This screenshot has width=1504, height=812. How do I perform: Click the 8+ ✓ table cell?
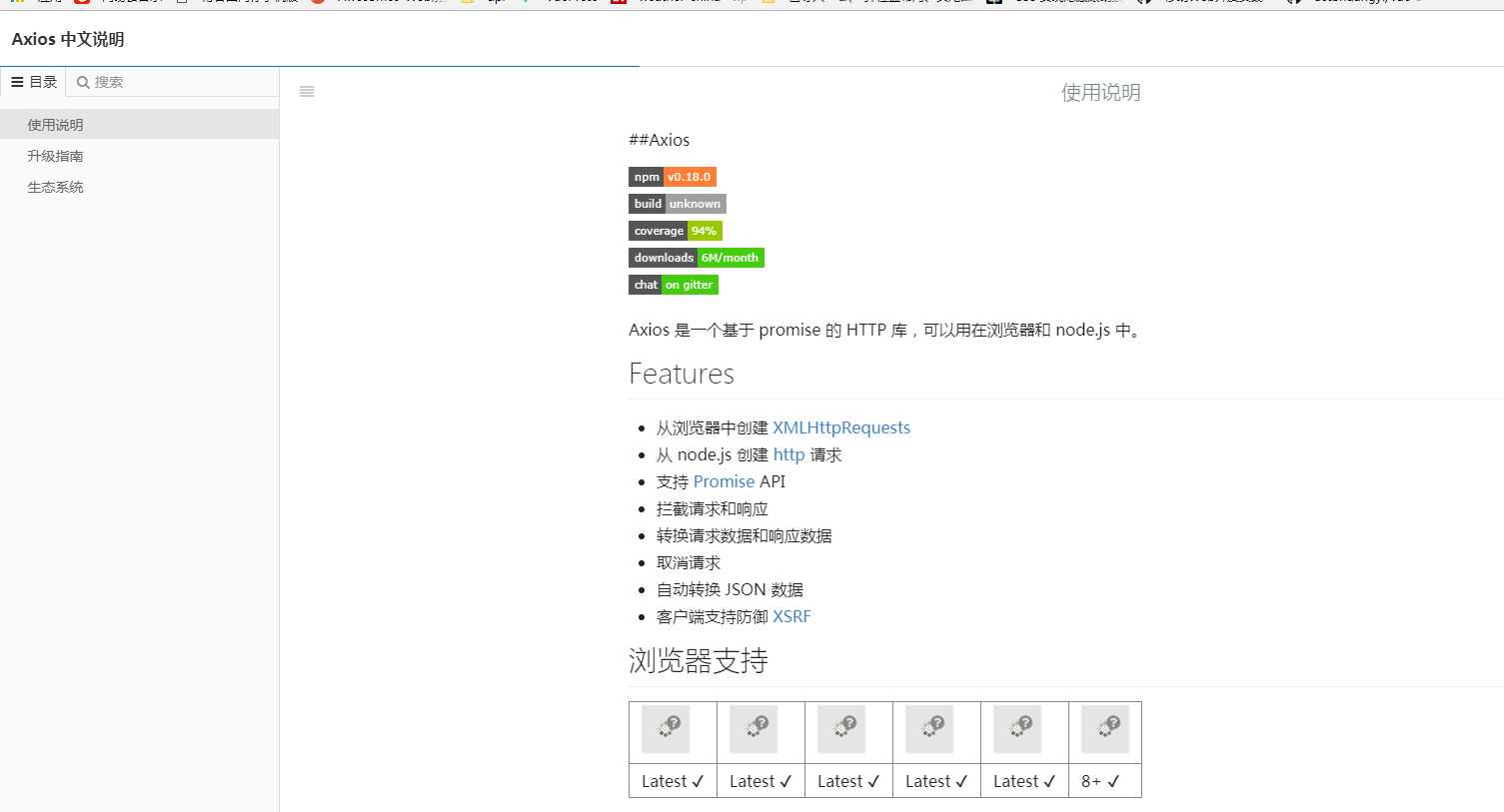pyautogui.click(x=1105, y=781)
